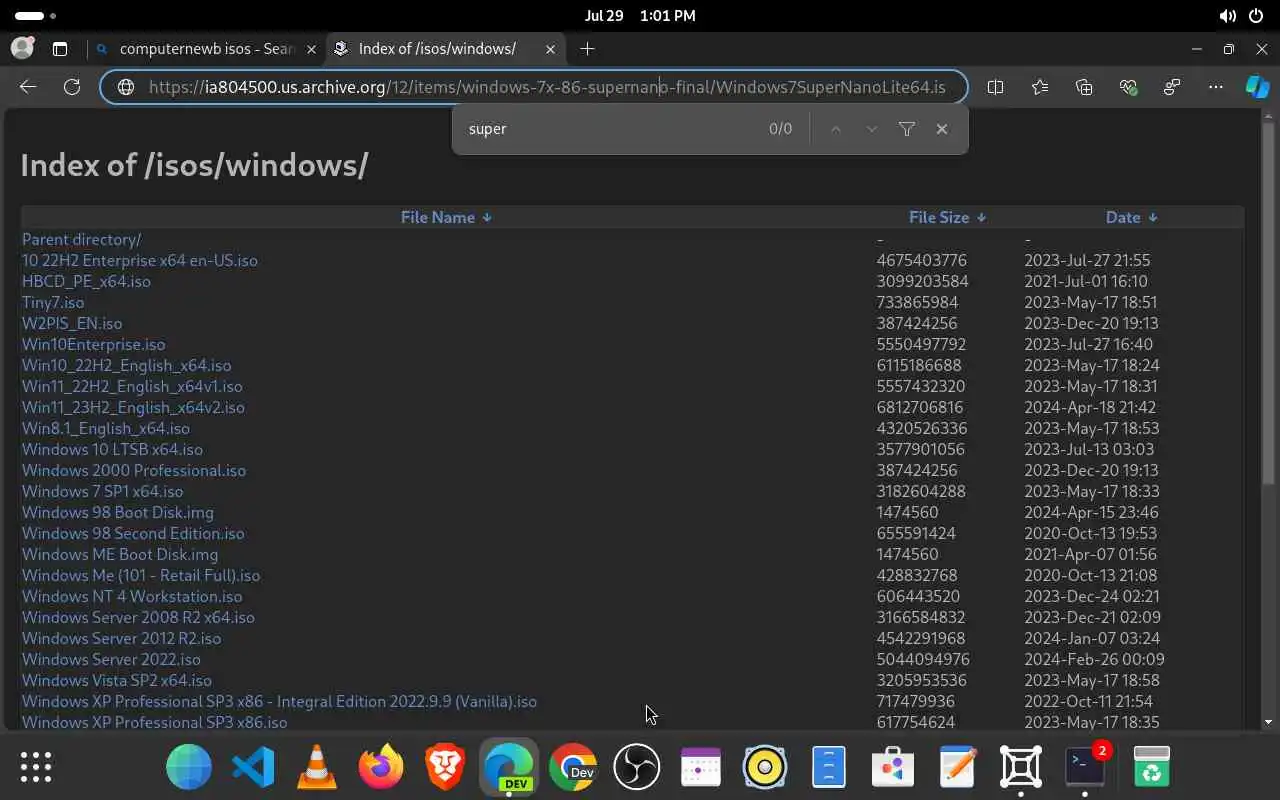Viewport: 1280px width, 800px height.
Task: Go back to the previous page
Action: pos(28,87)
